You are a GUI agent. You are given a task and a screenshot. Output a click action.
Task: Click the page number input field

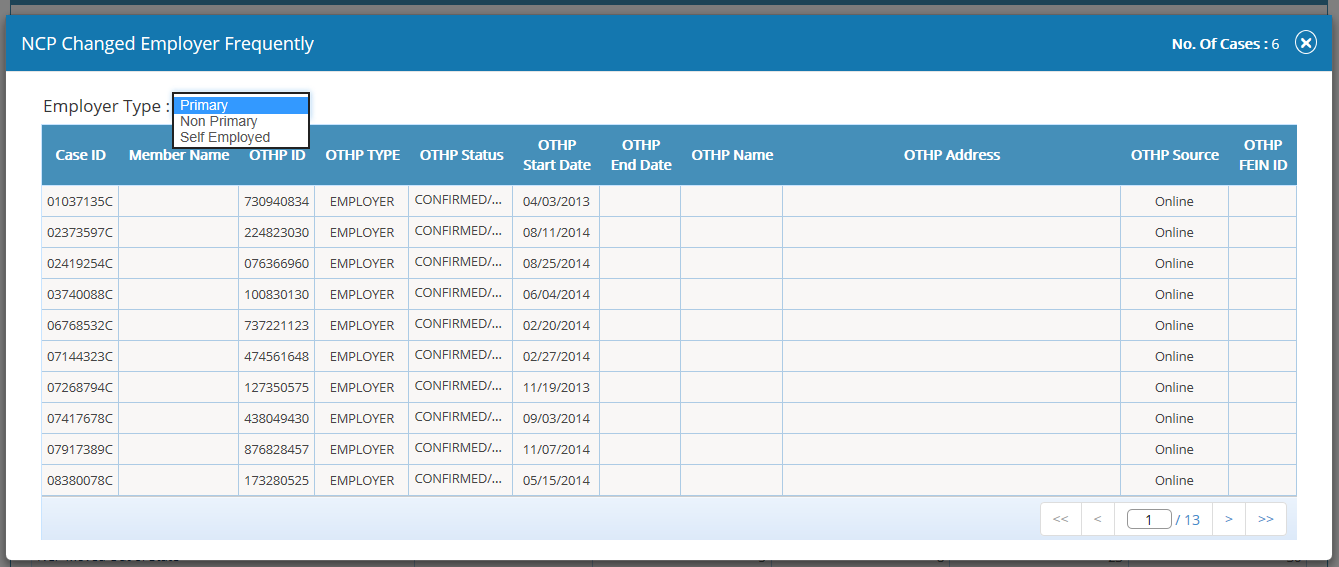click(1149, 520)
